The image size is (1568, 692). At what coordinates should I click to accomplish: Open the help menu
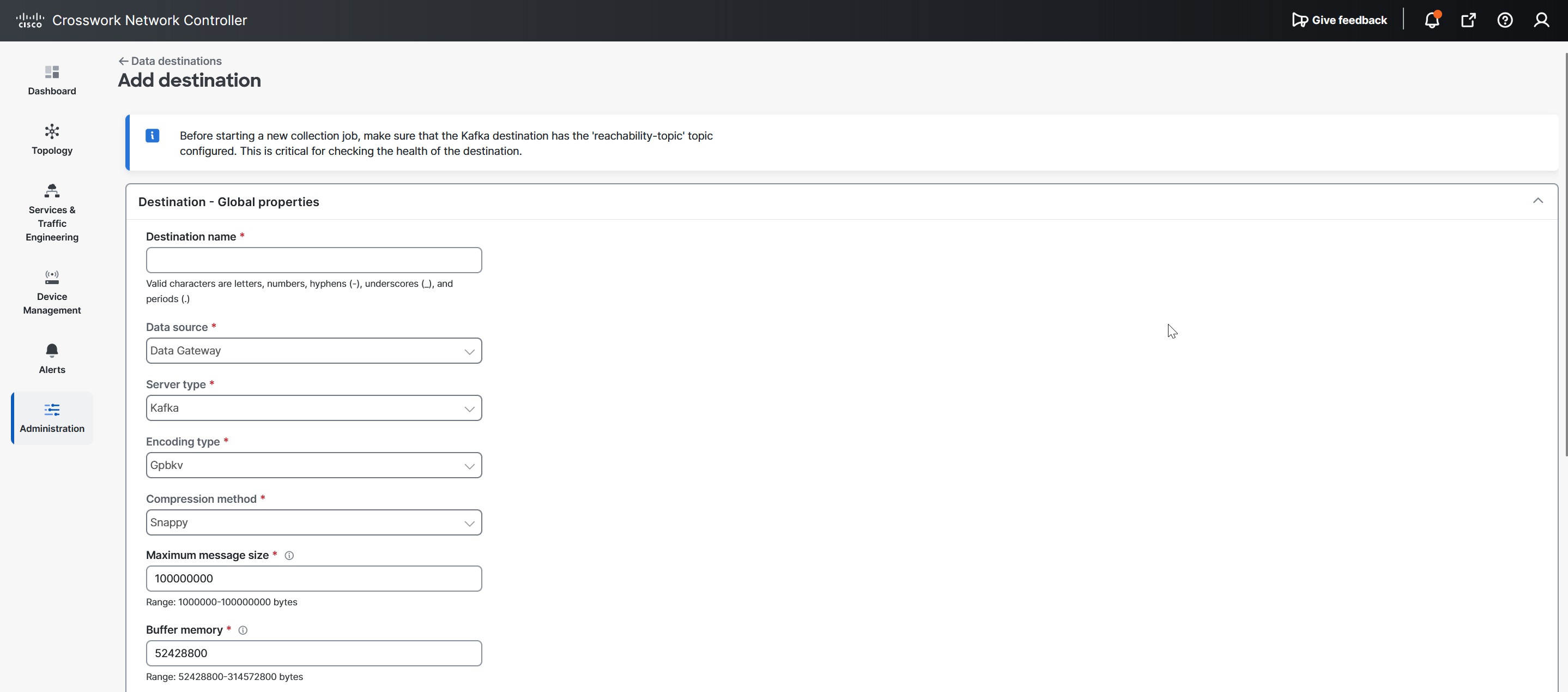[x=1505, y=20]
